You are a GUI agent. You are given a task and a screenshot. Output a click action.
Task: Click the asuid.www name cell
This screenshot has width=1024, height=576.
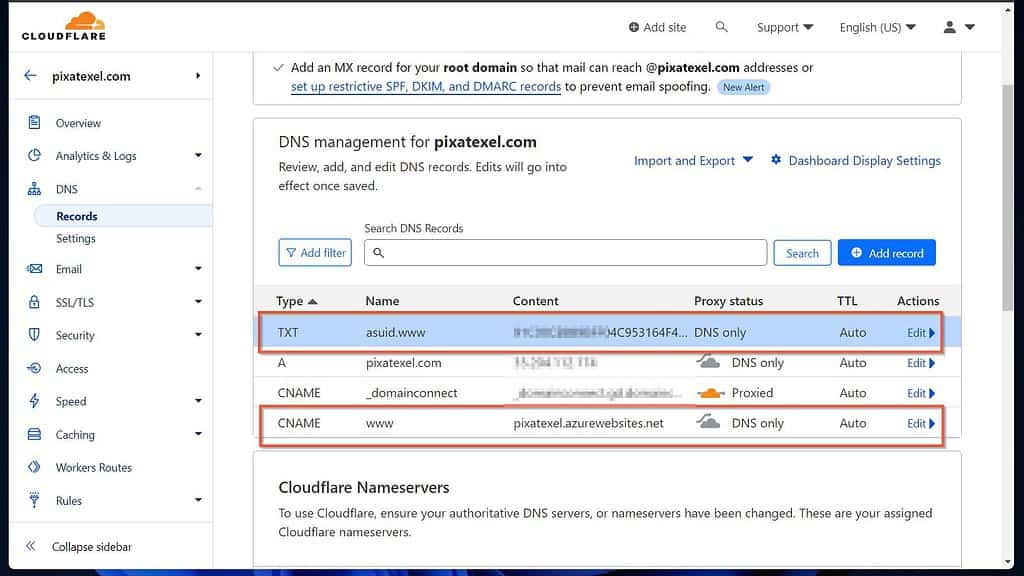point(395,332)
